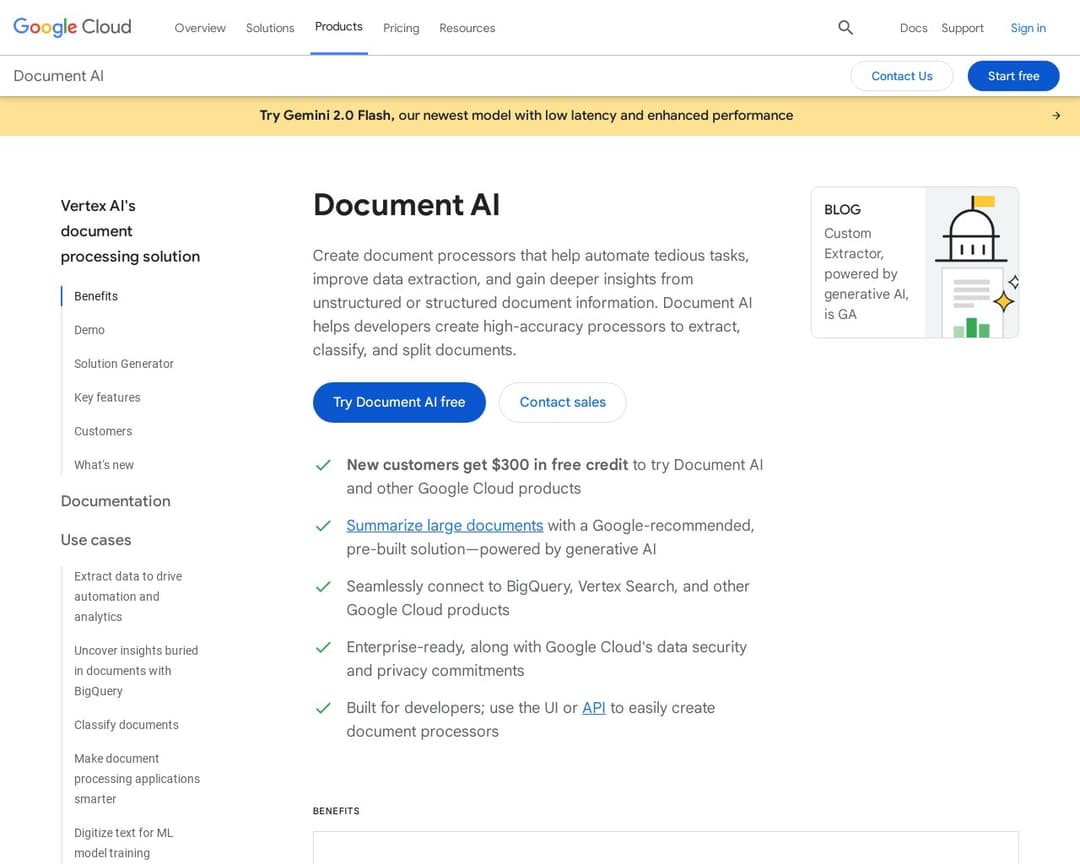1080x864 pixels.
Task: Open the Resources menu
Action: point(467,28)
